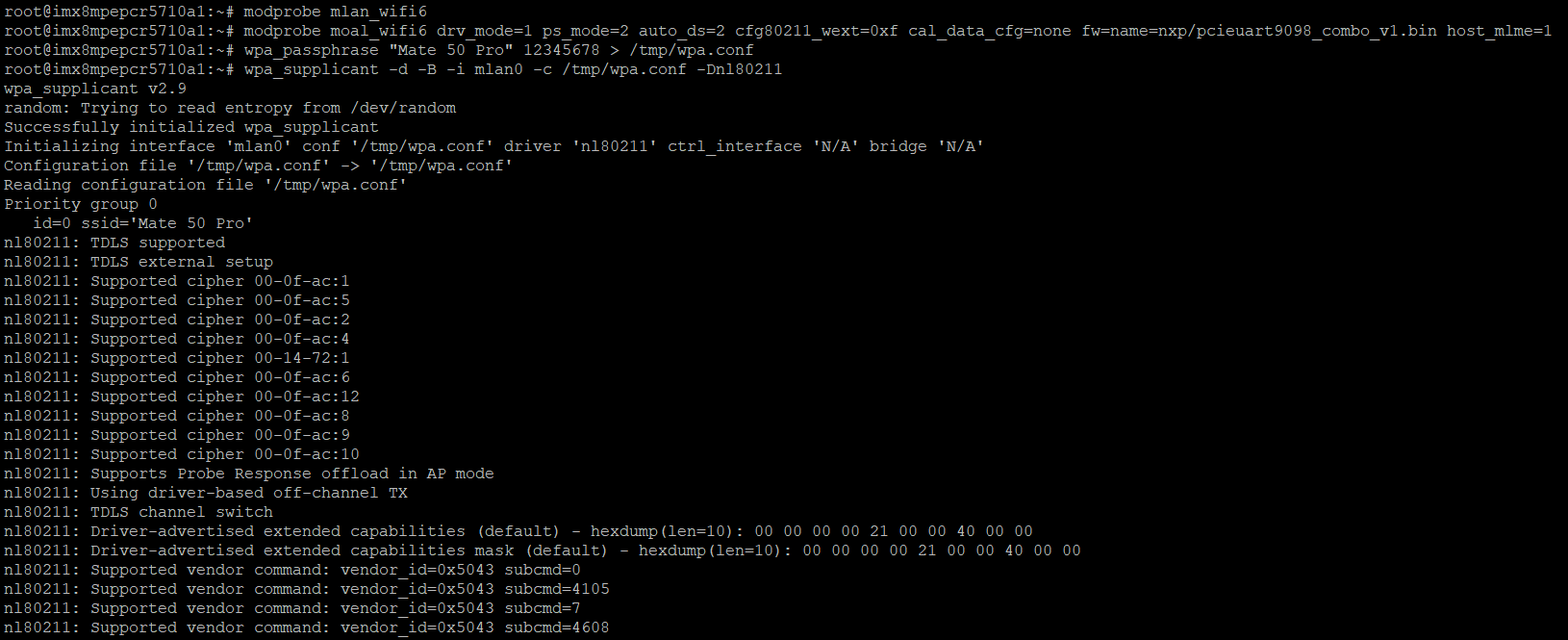The width and height of the screenshot is (1568, 640).
Task: Click the 'extended capabilities mask' hexdump line
Action: pos(542,550)
